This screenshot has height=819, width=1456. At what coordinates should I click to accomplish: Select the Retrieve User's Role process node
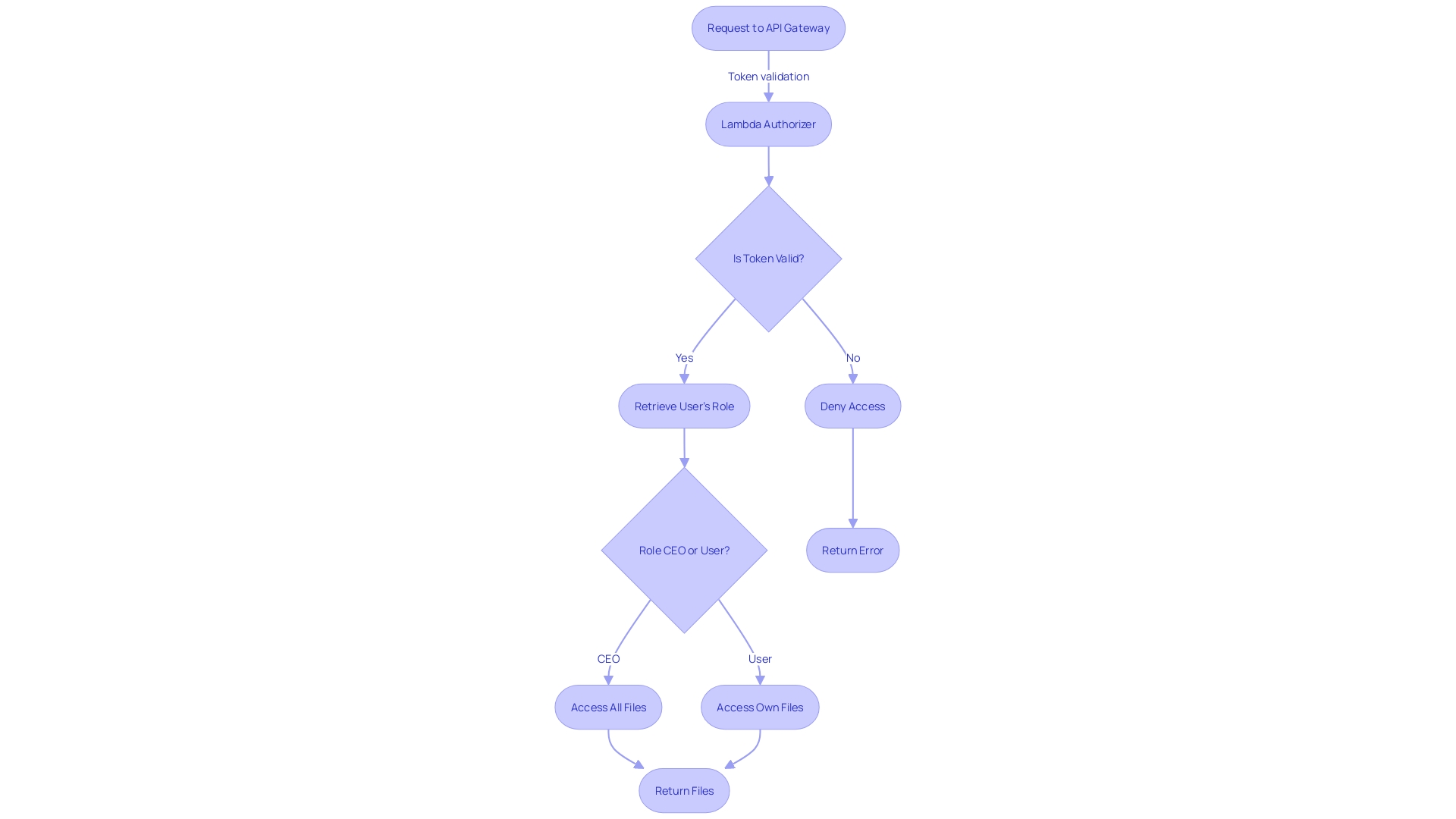(x=684, y=406)
